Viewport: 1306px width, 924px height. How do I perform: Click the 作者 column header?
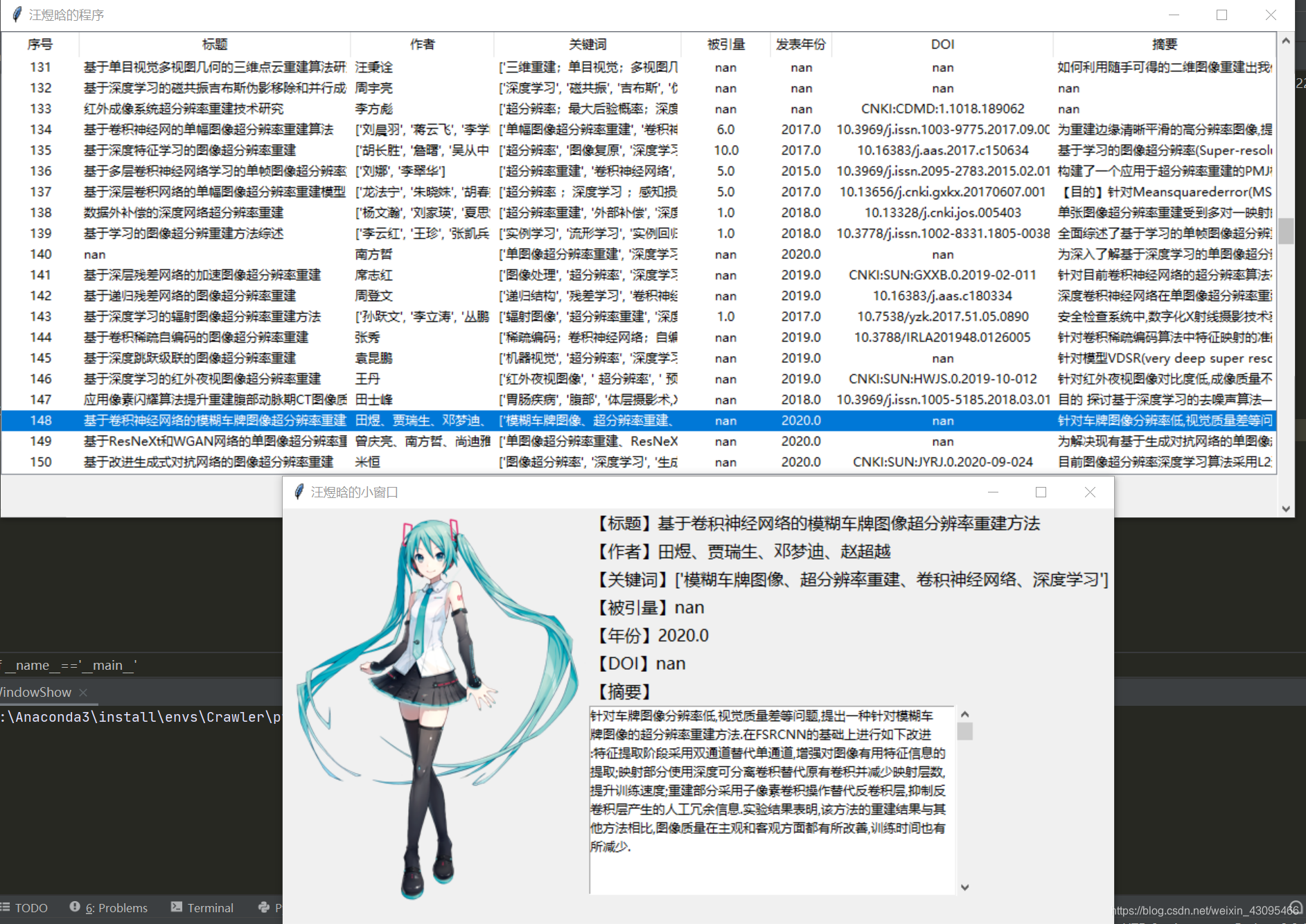[422, 44]
